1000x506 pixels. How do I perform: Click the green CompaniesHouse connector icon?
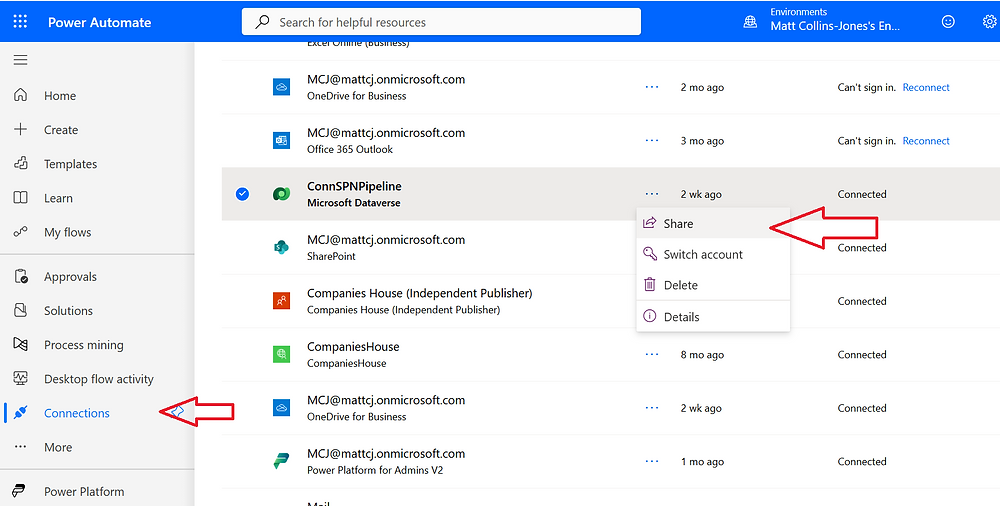point(281,354)
